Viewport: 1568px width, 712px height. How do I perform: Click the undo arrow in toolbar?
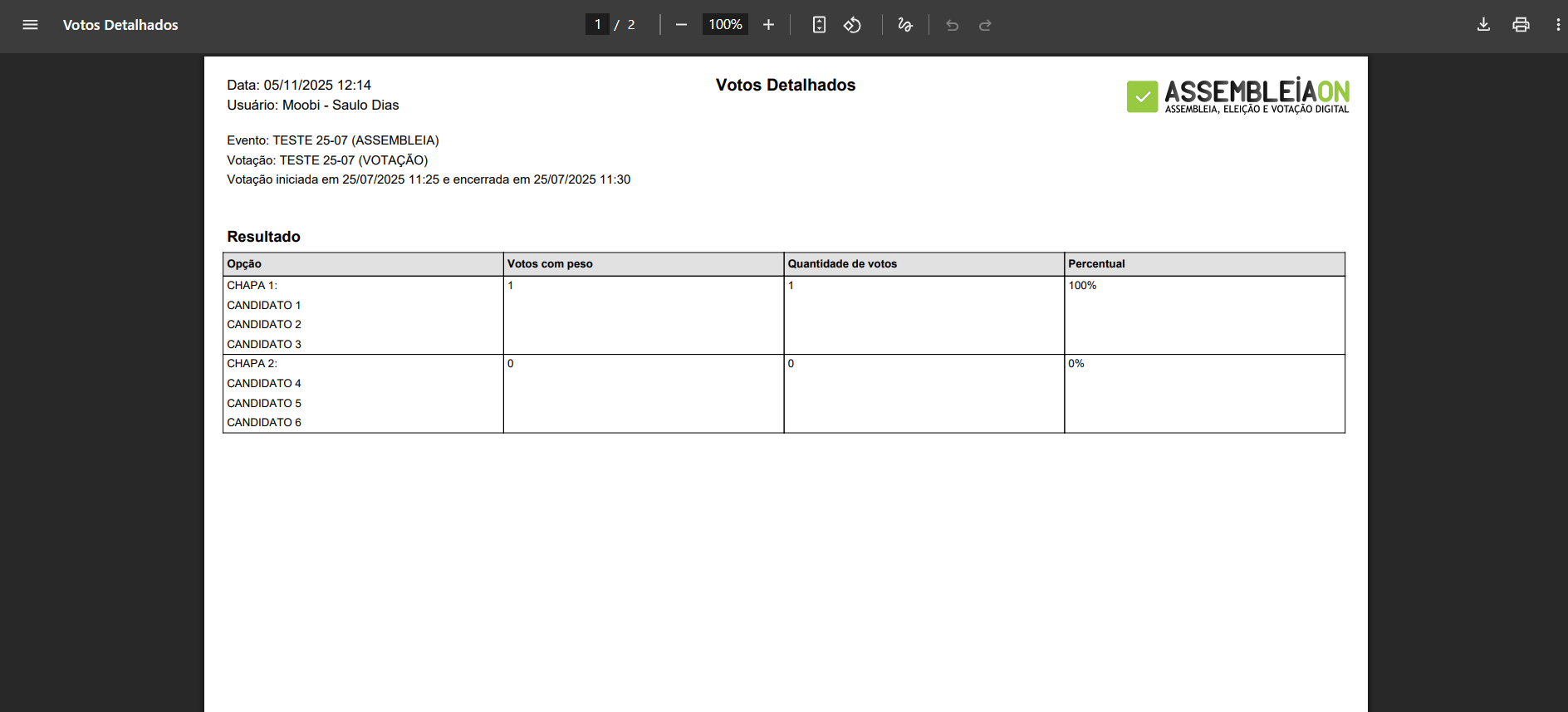(x=952, y=25)
